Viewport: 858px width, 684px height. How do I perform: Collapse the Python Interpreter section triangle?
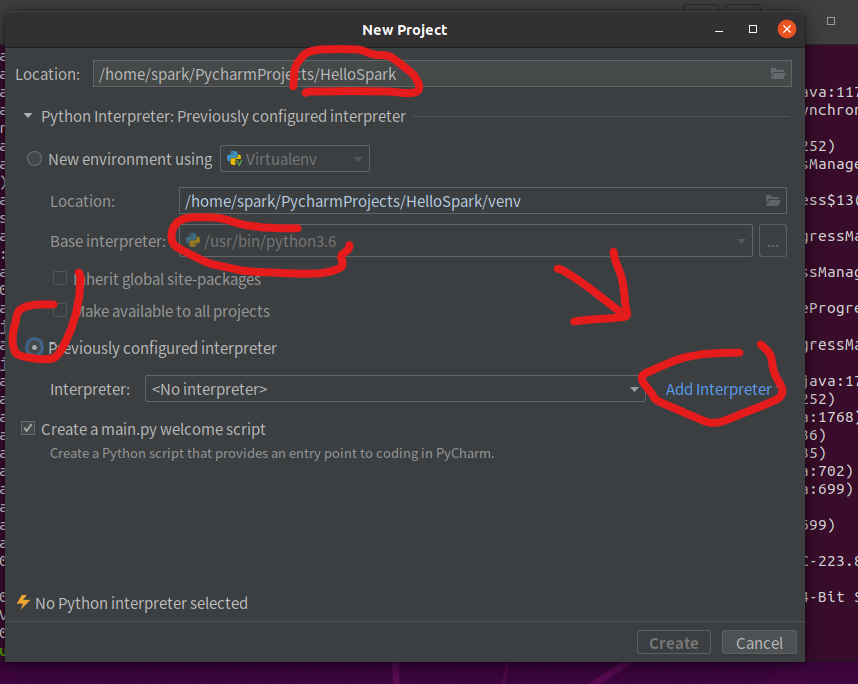(28, 116)
